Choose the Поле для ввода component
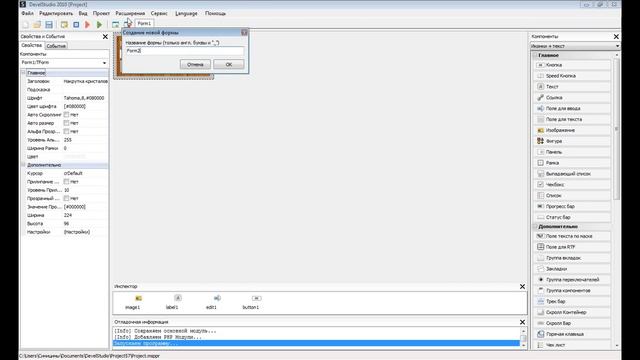This screenshot has width=640, height=360. 572,109
